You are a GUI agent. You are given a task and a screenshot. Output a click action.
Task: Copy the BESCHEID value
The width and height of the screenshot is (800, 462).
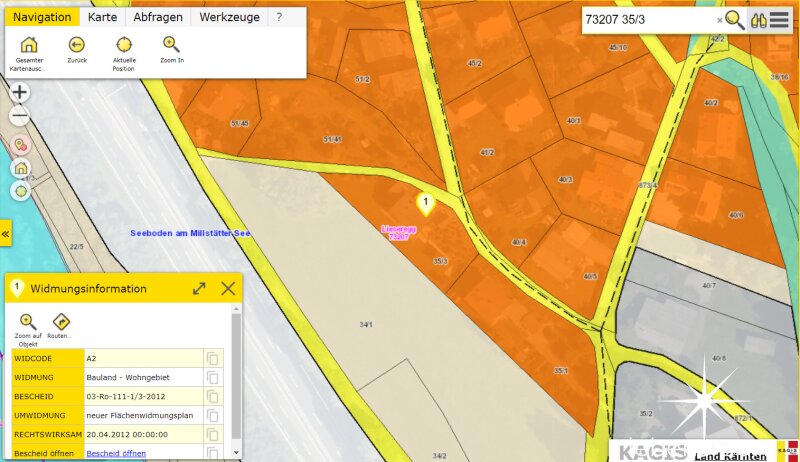tap(212, 396)
